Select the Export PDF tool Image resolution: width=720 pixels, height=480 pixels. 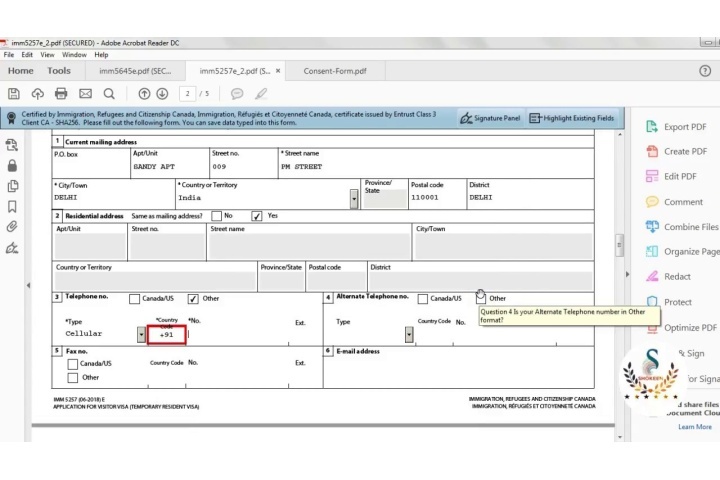(x=676, y=127)
